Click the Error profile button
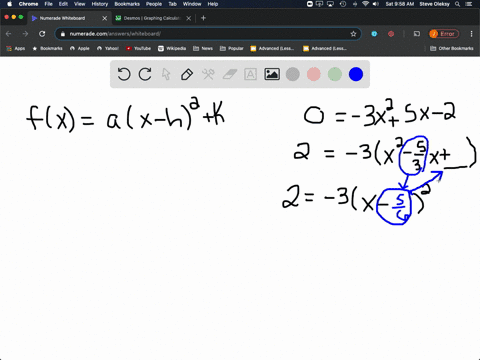The image size is (480, 360). coord(444,34)
